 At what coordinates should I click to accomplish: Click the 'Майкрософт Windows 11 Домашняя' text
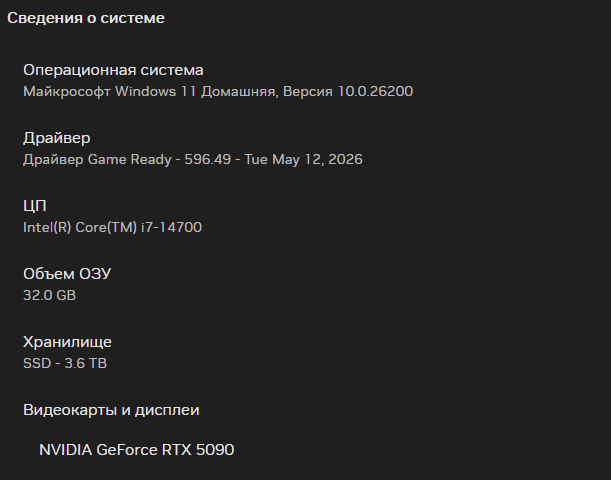pos(150,92)
